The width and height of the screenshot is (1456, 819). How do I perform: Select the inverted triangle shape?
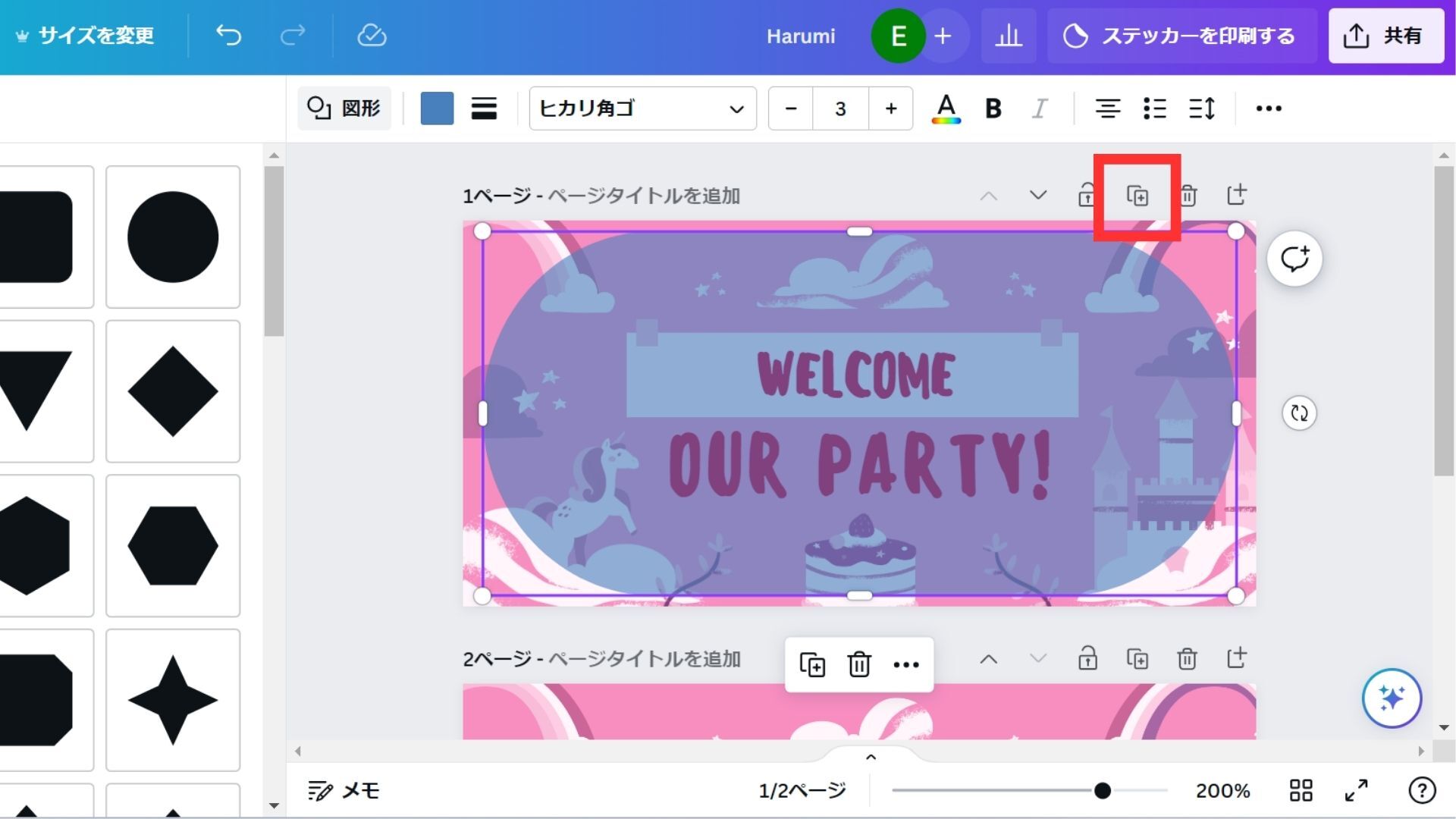(x=36, y=391)
